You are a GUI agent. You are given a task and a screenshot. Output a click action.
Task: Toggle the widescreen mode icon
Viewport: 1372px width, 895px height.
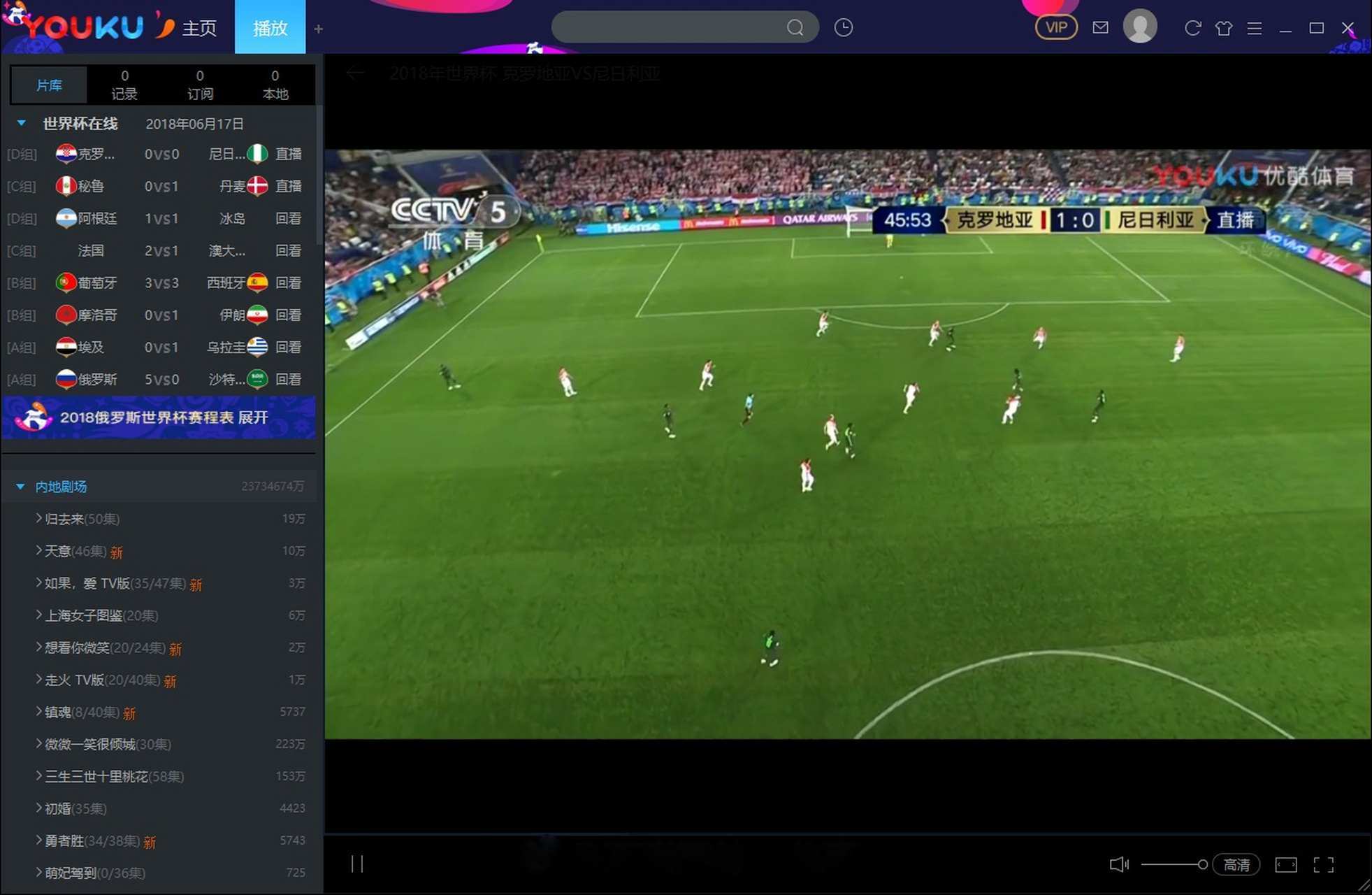coord(1286,865)
